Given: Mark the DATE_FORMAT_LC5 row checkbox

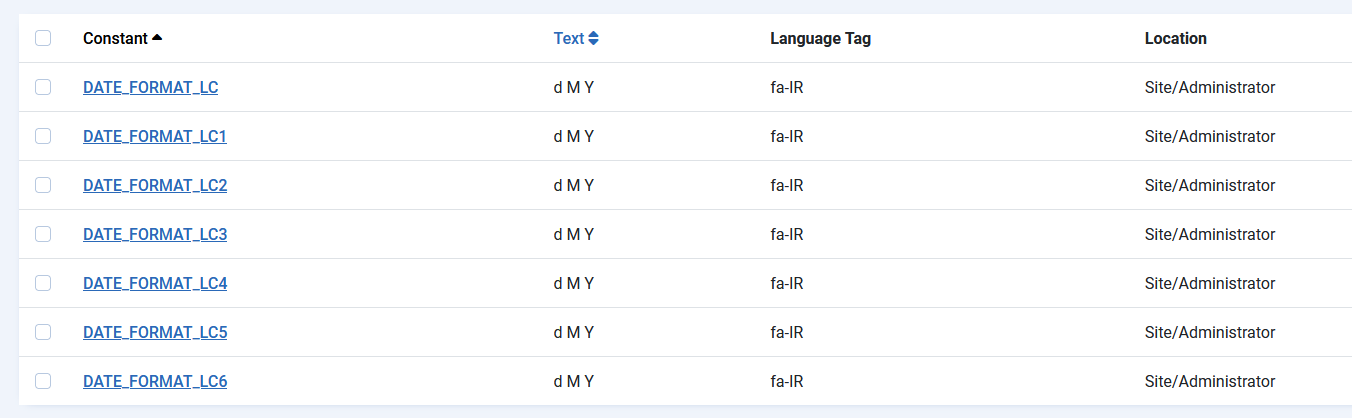Looking at the screenshot, I should pos(43,332).
